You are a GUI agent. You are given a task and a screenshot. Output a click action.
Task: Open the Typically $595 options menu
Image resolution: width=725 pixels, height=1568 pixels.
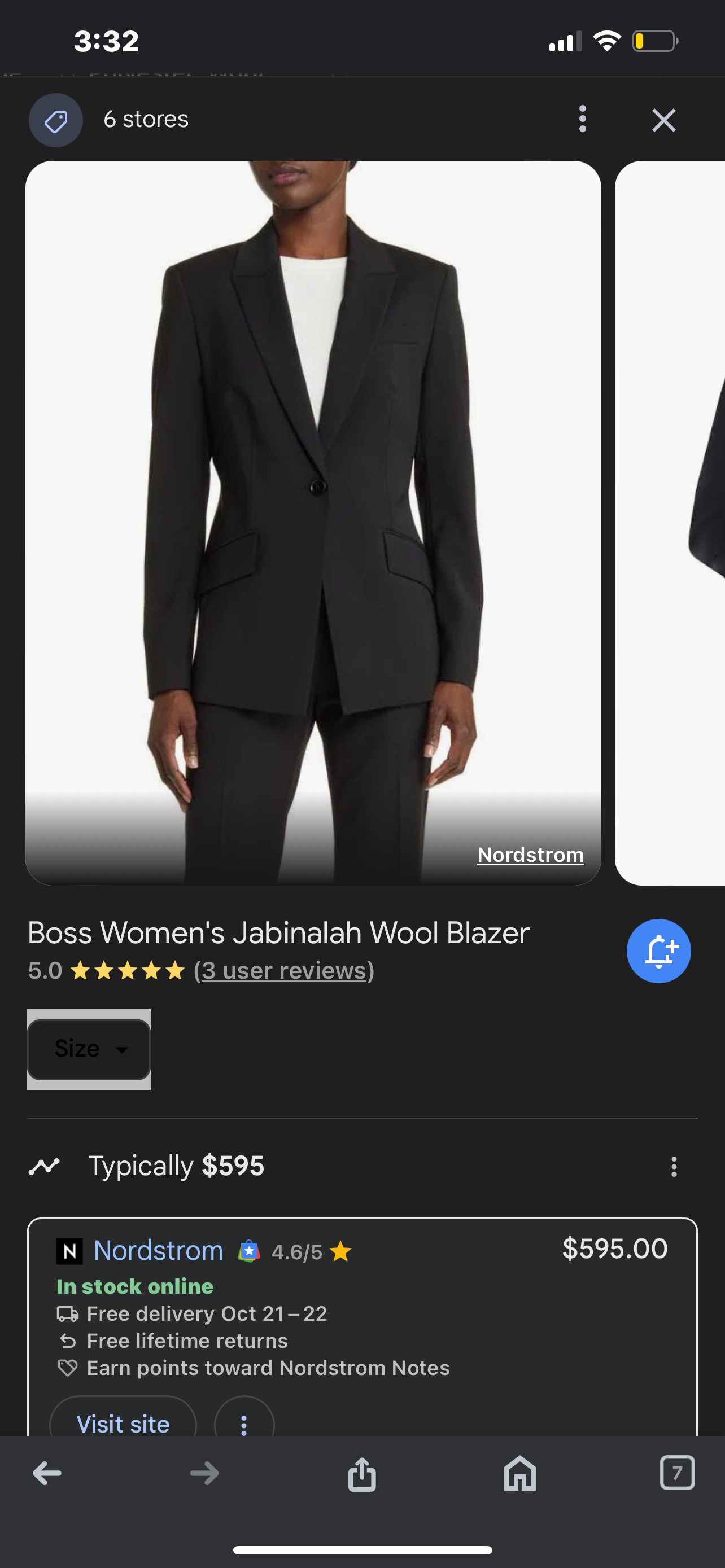tap(673, 1167)
